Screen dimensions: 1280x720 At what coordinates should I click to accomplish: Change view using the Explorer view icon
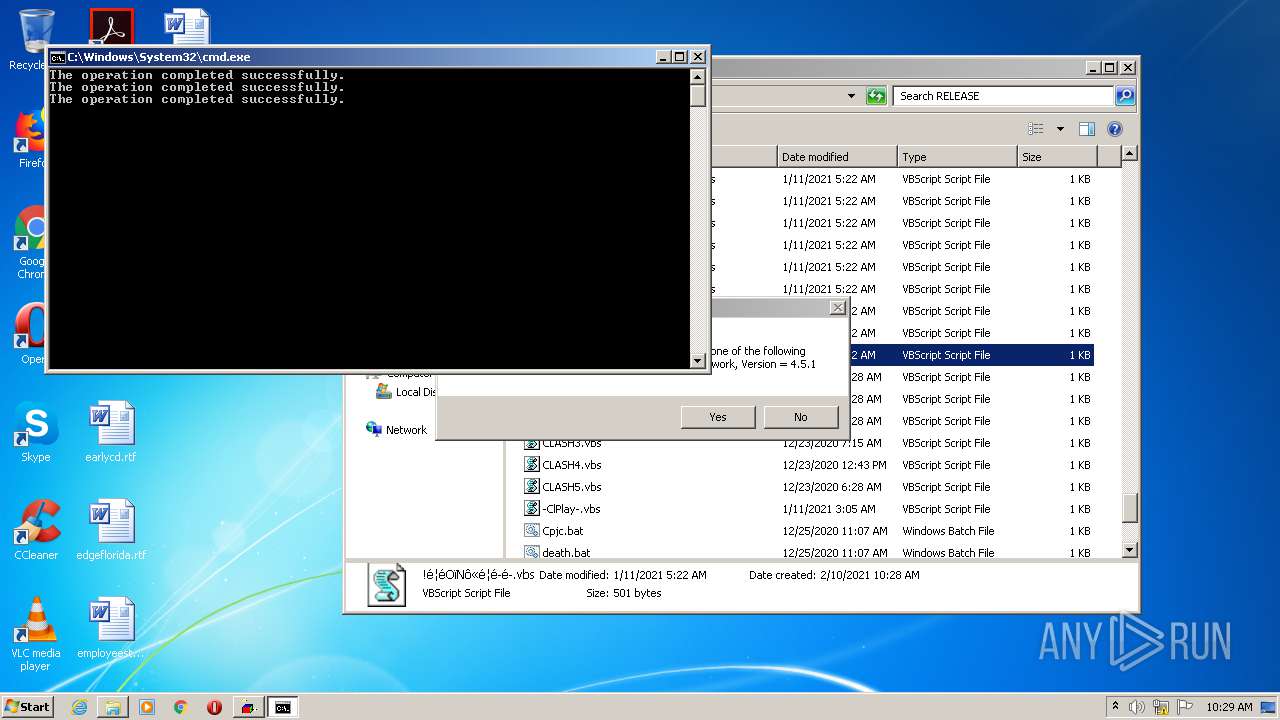1036,129
